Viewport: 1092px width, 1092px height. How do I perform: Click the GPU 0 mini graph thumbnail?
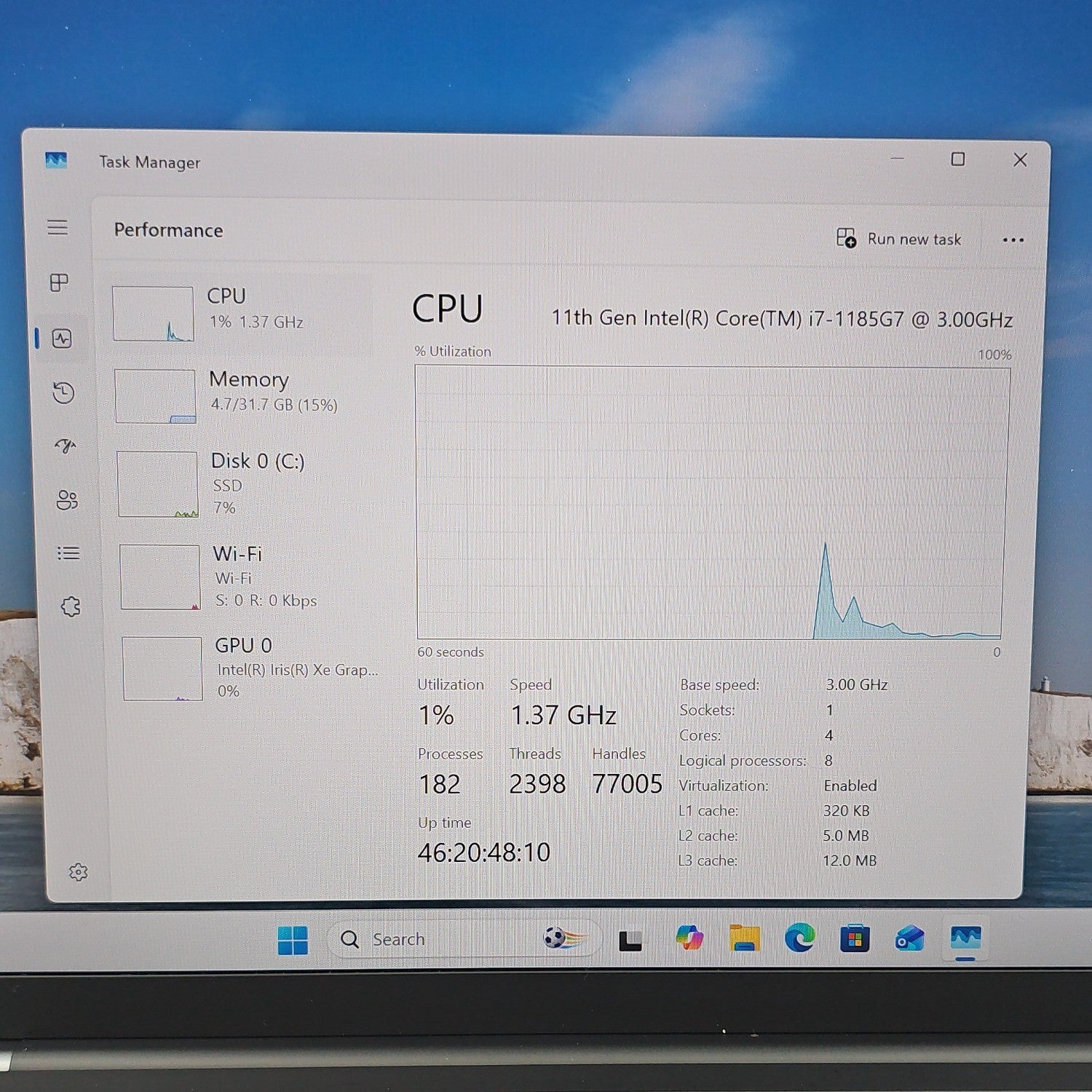(x=162, y=668)
